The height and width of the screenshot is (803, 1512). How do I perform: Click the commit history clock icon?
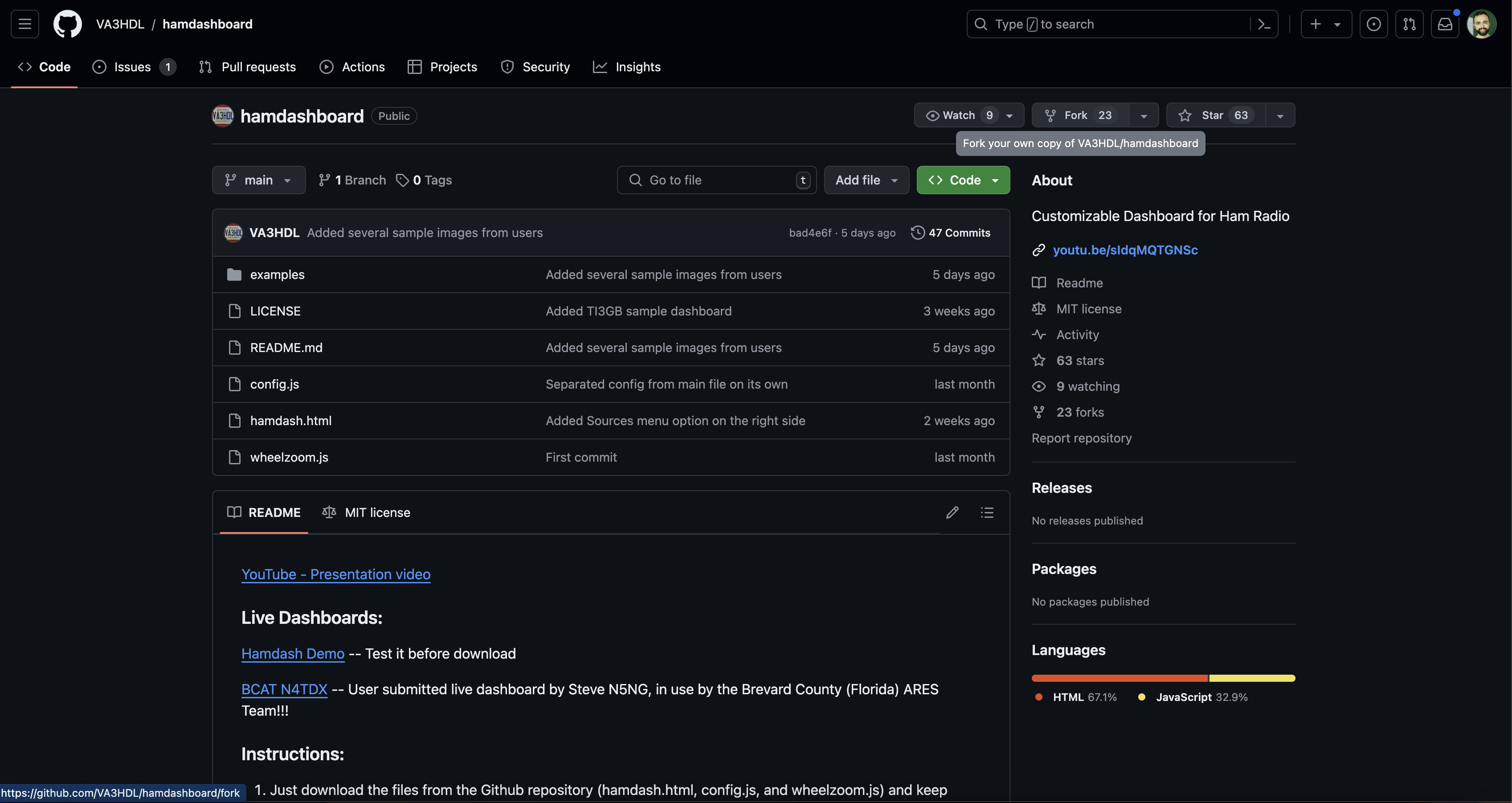(x=917, y=233)
